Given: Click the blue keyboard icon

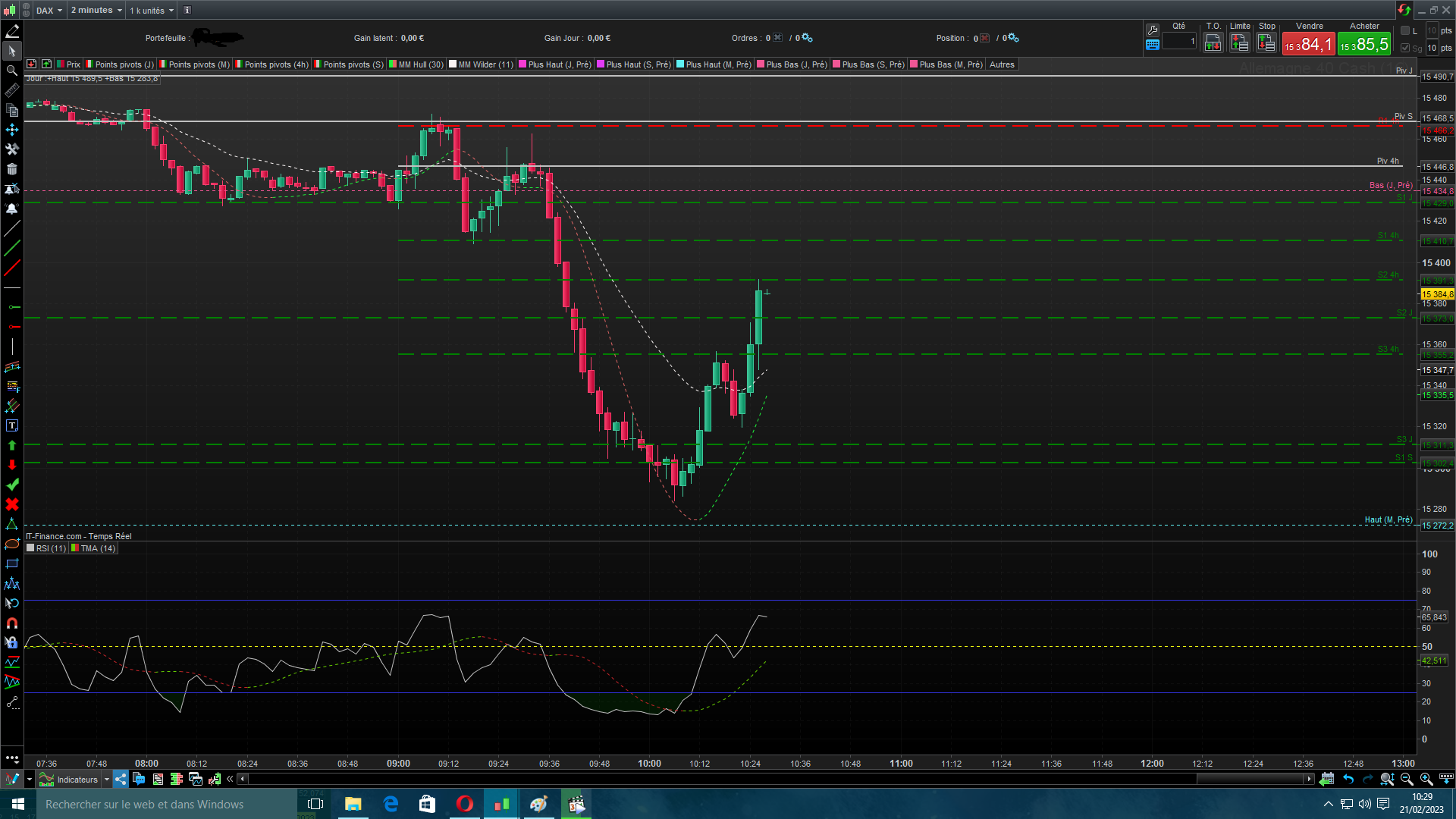Looking at the screenshot, I should [1153, 45].
